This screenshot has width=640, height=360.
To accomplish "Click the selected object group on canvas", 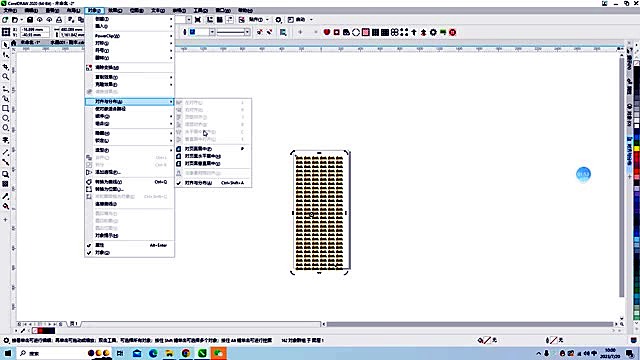I will [319, 213].
